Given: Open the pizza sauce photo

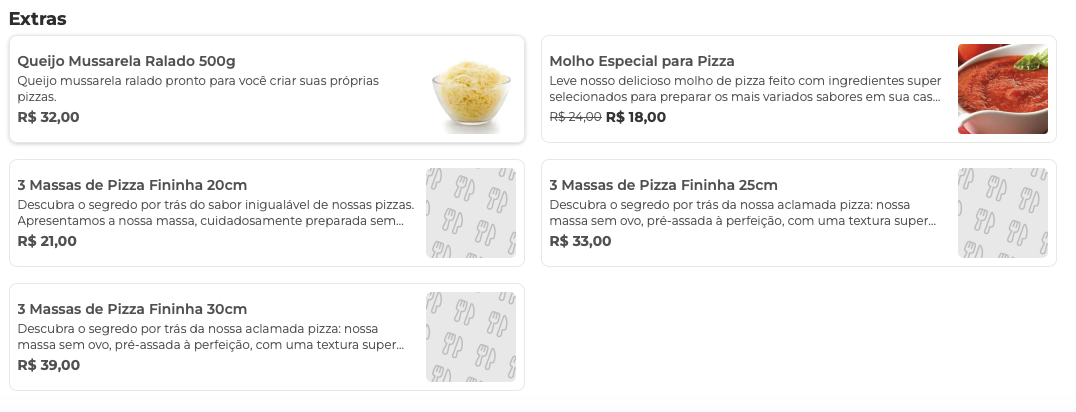Looking at the screenshot, I should point(1002,89).
